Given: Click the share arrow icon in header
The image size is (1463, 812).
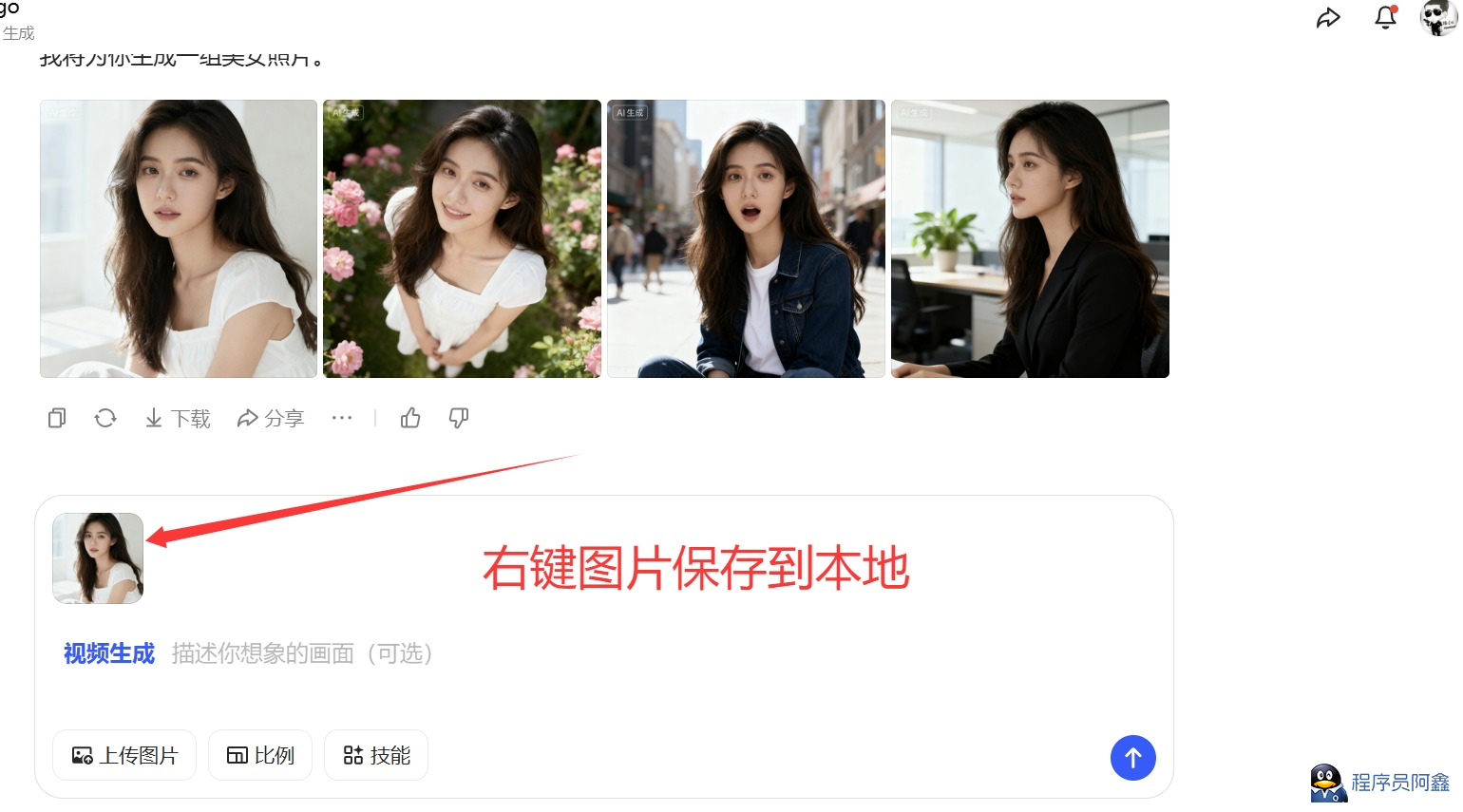Looking at the screenshot, I should 1328,18.
